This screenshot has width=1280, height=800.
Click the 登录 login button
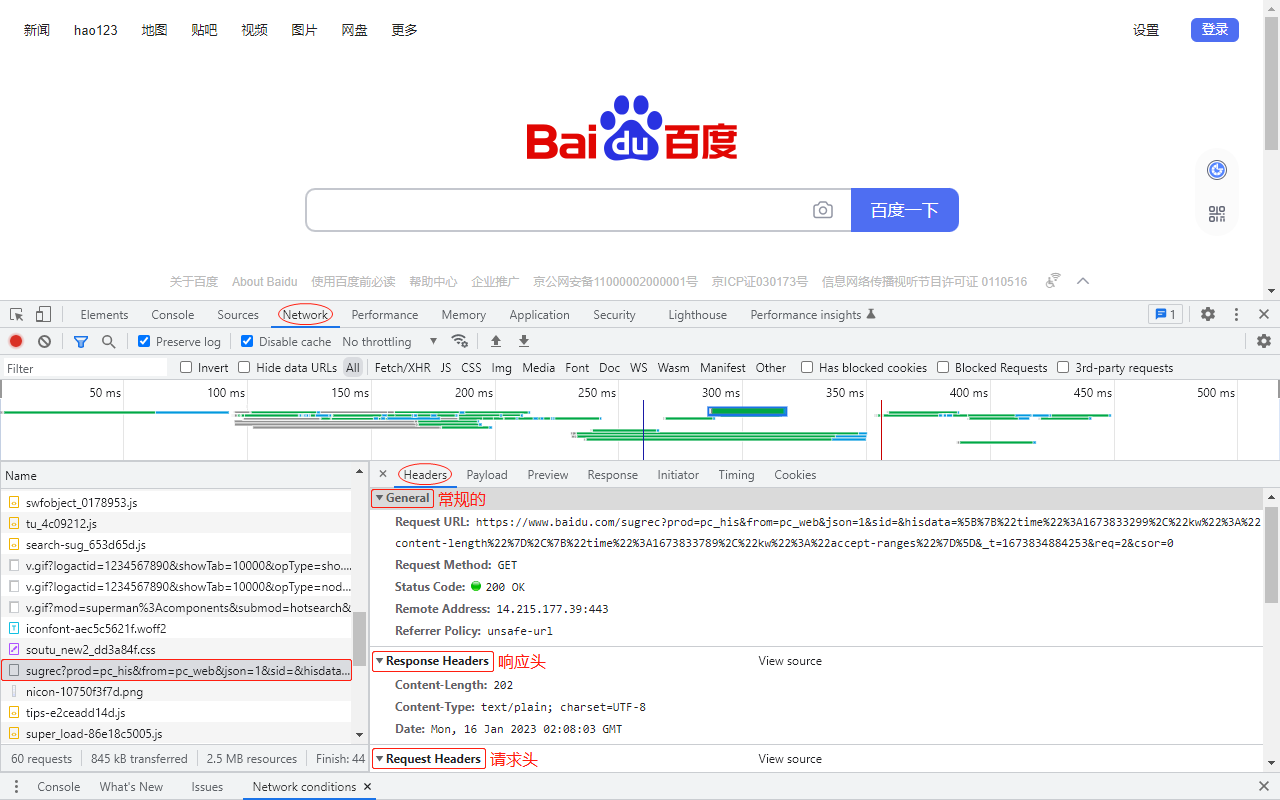pos(1215,30)
